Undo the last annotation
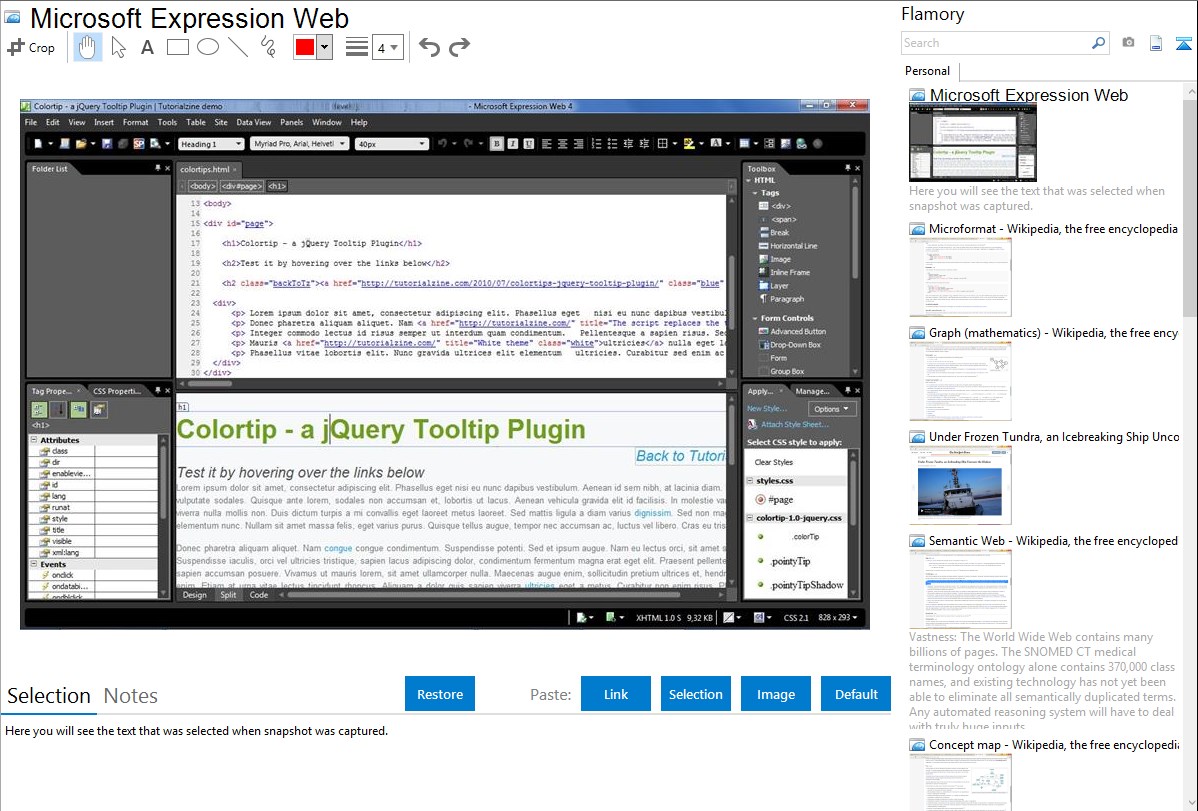Viewport: 1198px width, 811px height. (x=429, y=47)
